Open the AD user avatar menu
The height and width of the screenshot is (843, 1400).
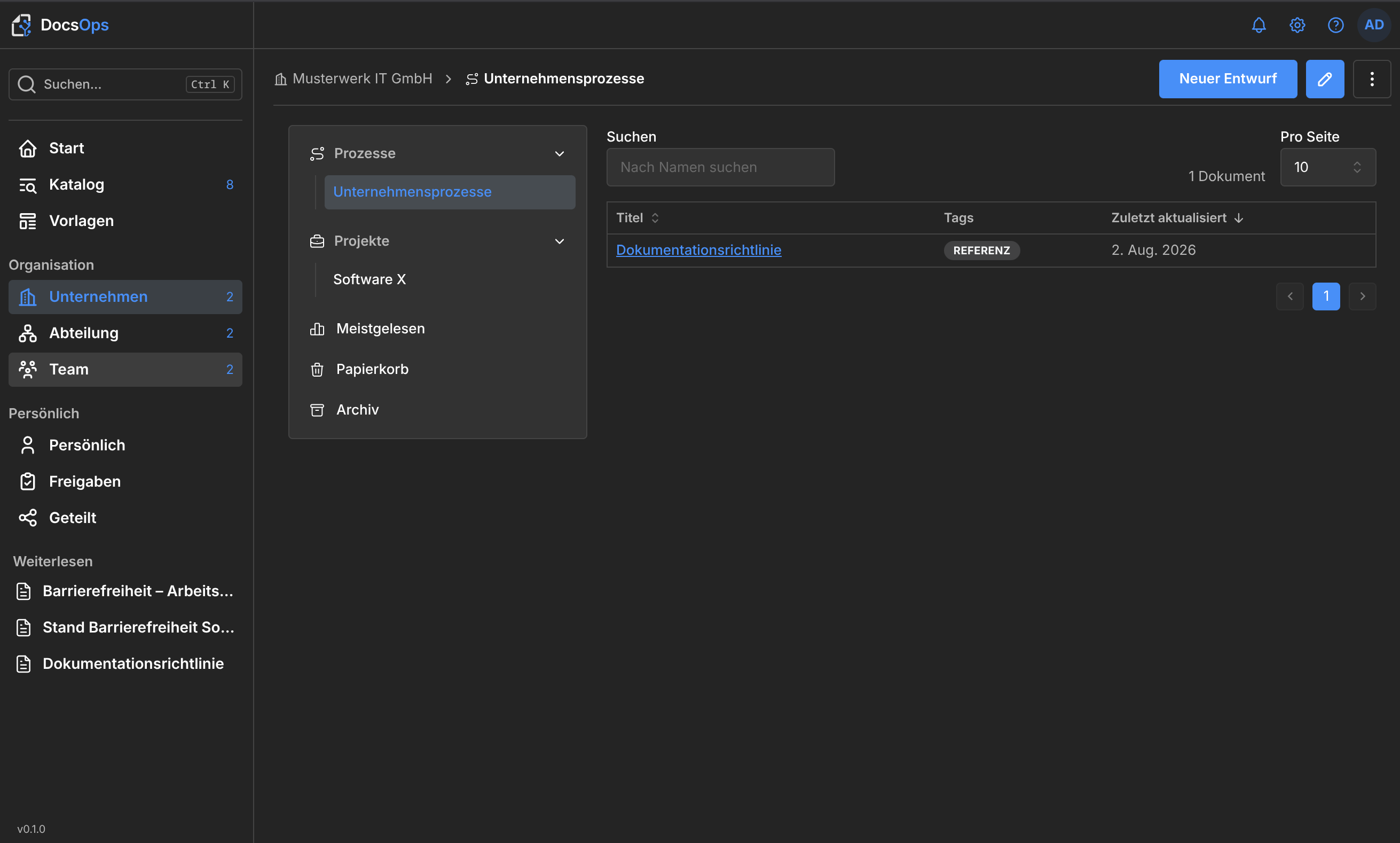click(x=1374, y=25)
